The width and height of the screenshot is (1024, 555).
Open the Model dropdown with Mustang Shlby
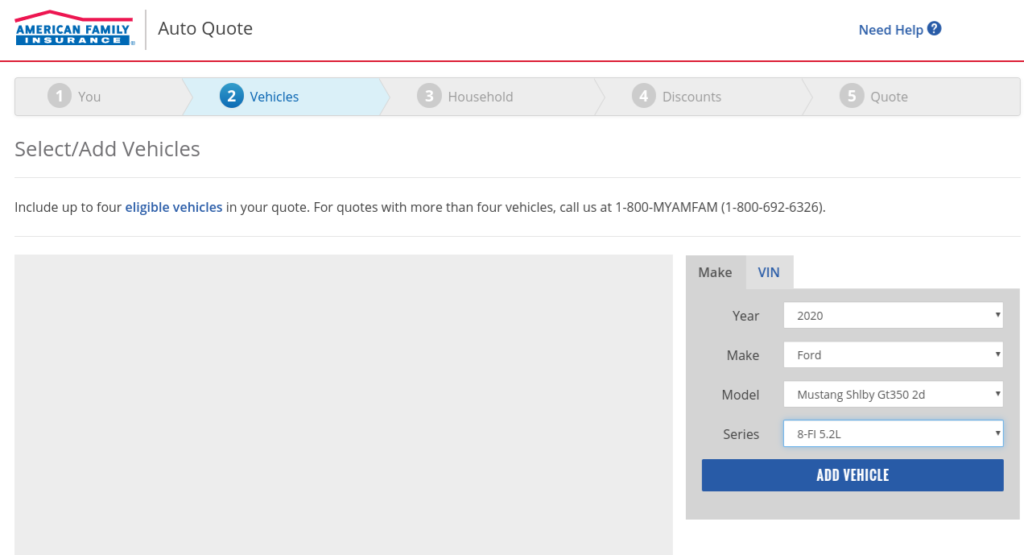point(893,395)
